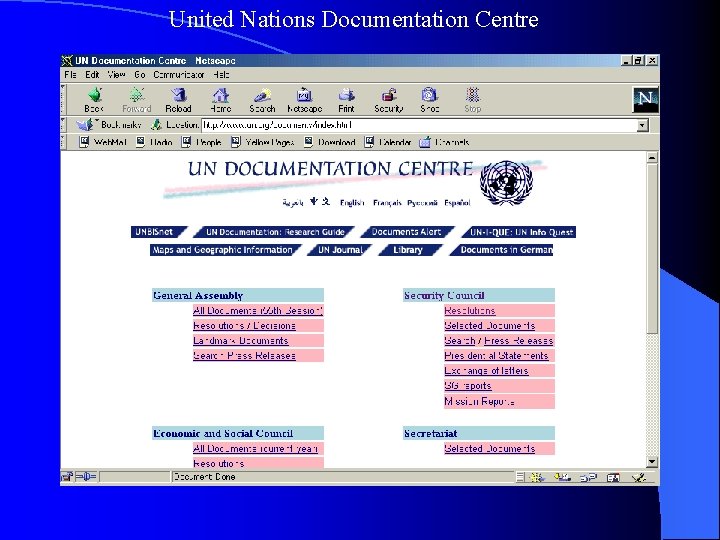Viewport: 720px width, 540px height.
Task: Click the UN Journal button
Action: 340,250
